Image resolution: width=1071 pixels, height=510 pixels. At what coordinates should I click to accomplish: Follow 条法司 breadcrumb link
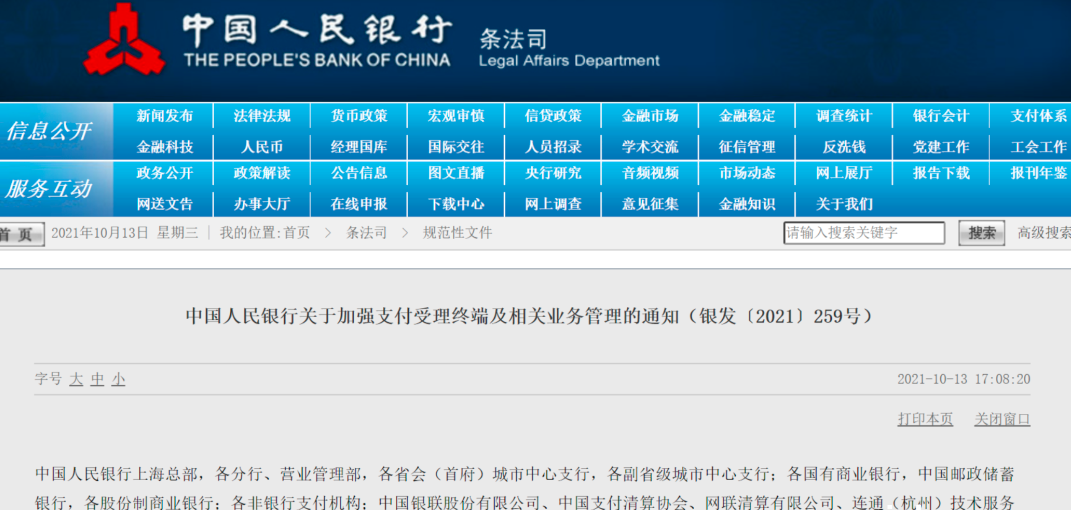pos(366,233)
